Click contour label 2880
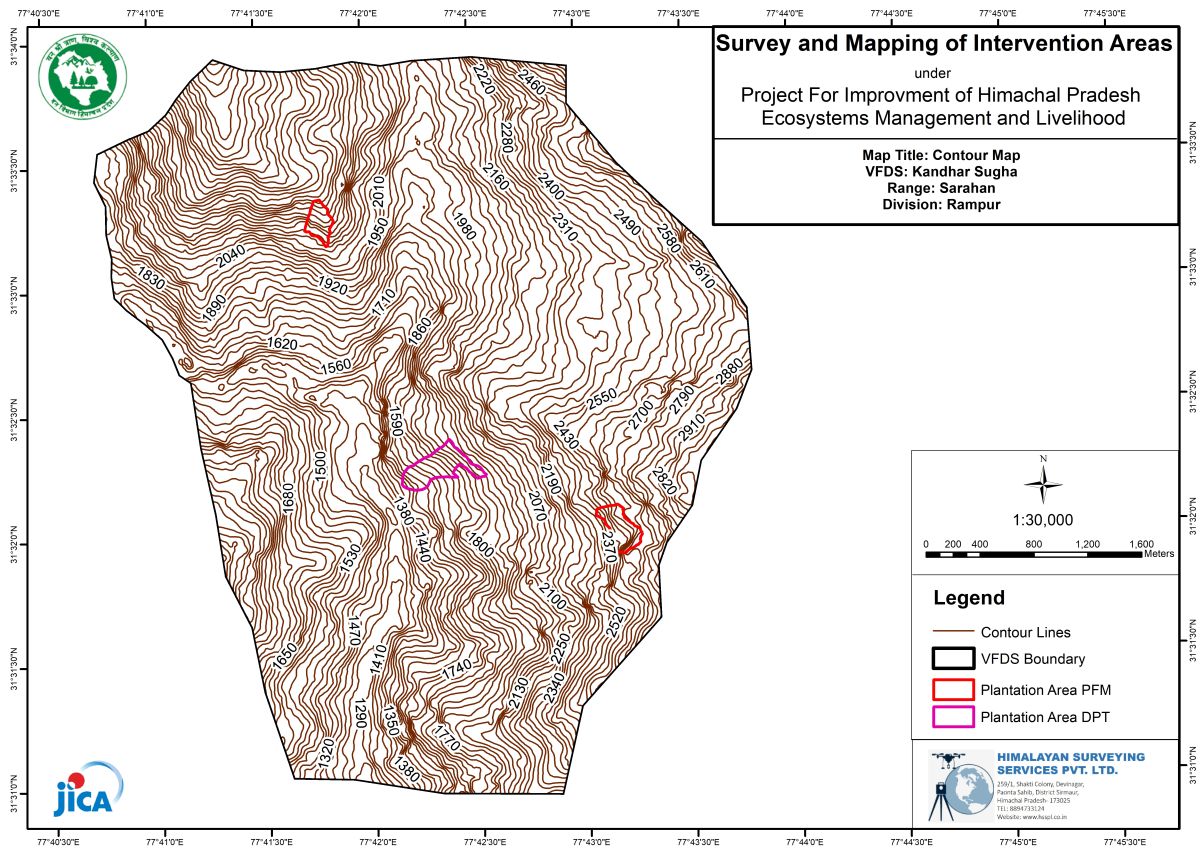Viewport: 1200px width, 848px height. click(731, 373)
